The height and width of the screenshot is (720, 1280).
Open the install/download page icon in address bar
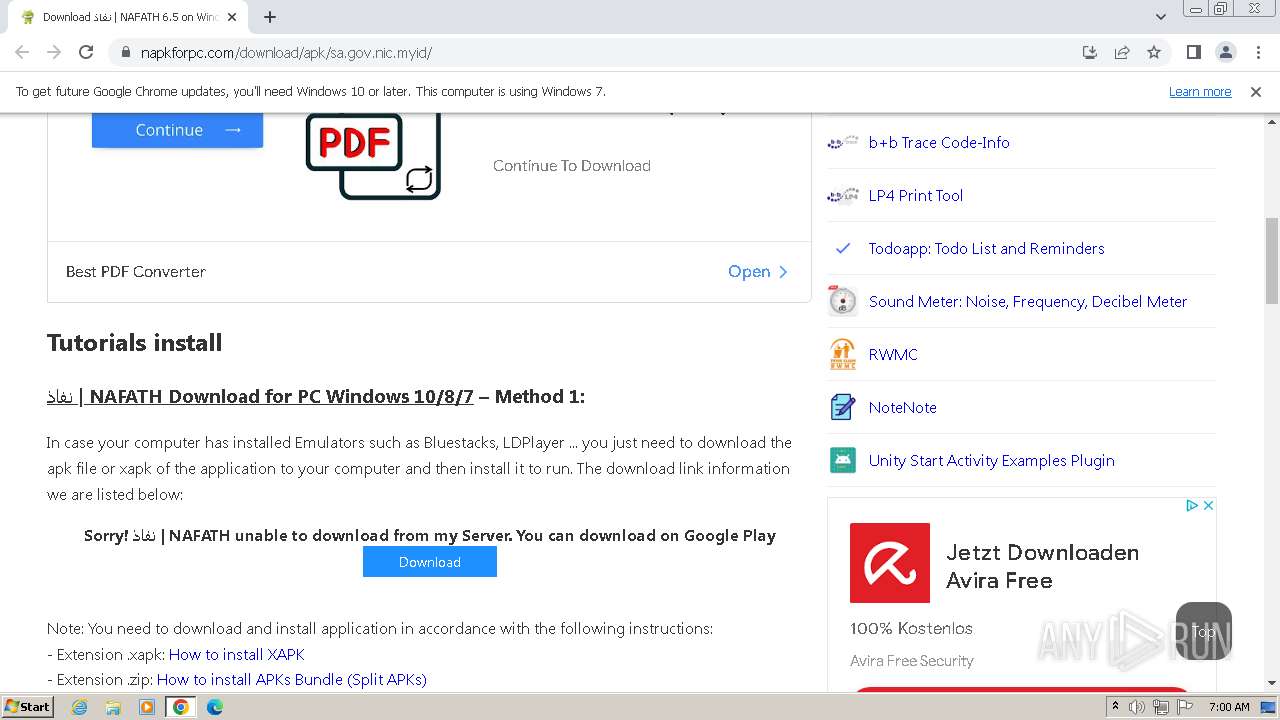(x=1090, y=52)
